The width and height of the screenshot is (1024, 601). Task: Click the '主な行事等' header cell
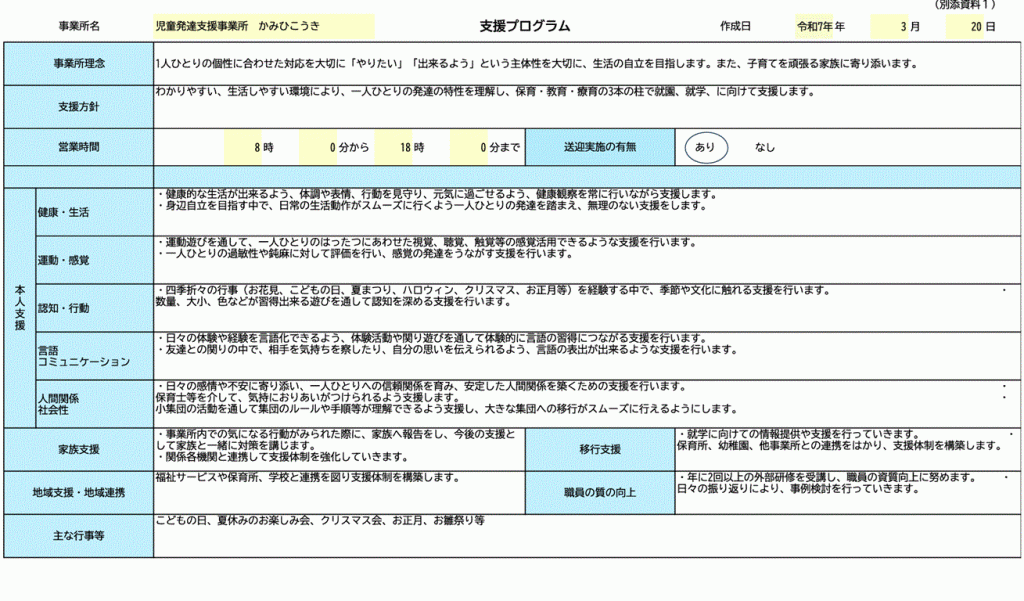[x=79, y=536]
